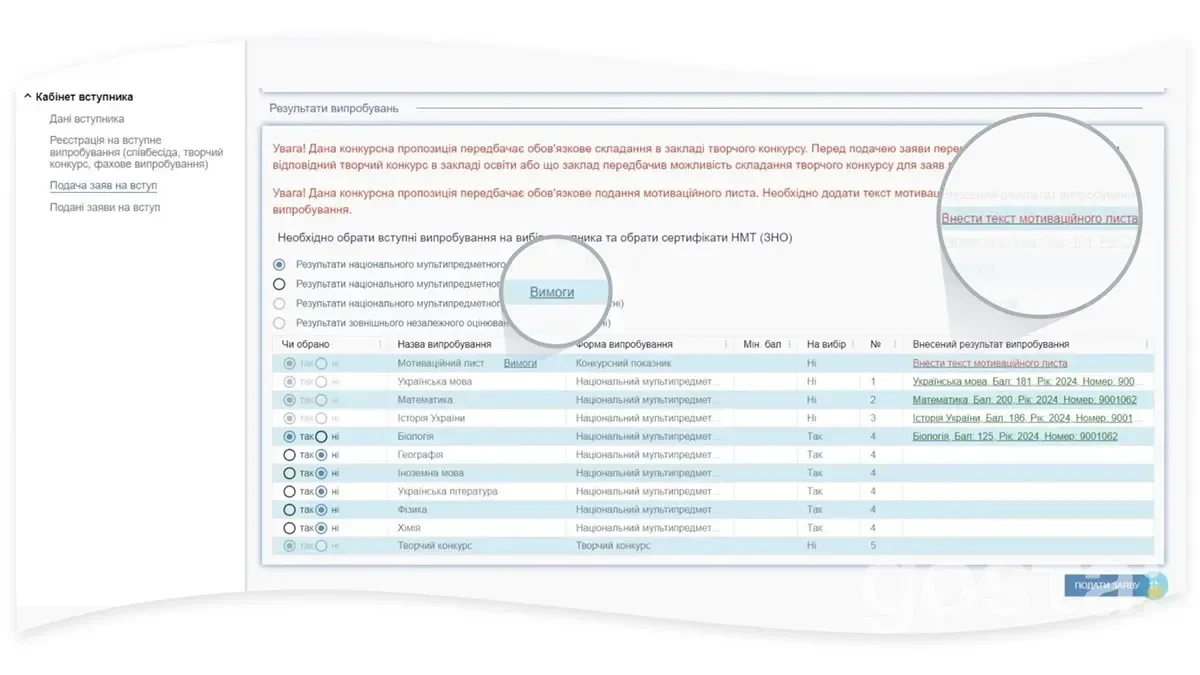This screenshot has width=1200, height=675.
Task: Open 'Реєстрація на вступне випробування' sidebar item
Action: click(x=136, y=152)
